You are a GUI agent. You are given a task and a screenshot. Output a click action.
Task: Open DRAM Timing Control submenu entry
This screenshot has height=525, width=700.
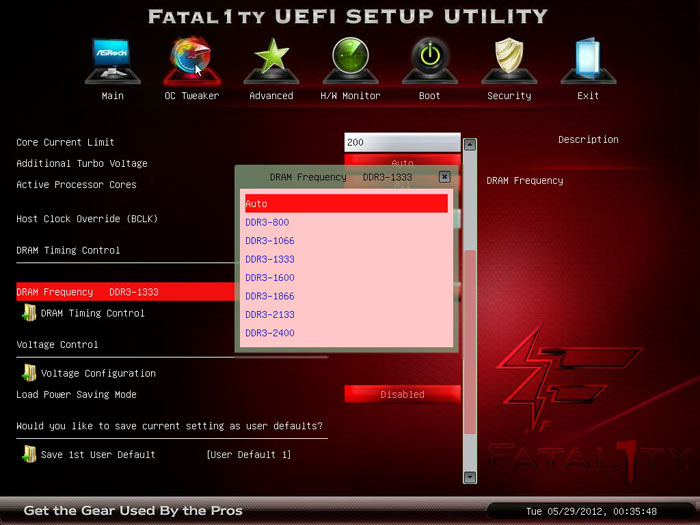click(92, 313)
